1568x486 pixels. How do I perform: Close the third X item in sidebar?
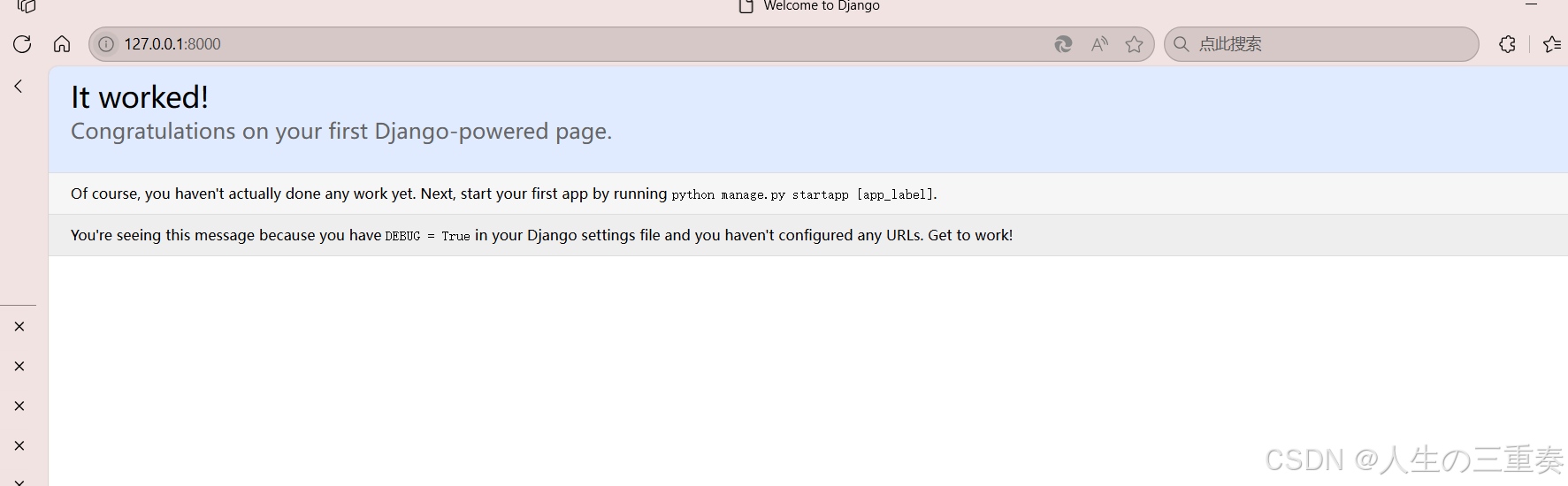pos(19,406)
